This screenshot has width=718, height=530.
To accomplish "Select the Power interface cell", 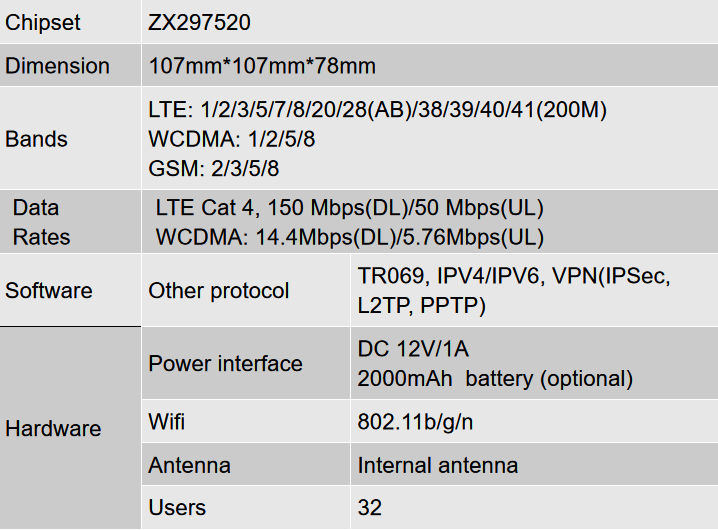I will coord(246,363).
